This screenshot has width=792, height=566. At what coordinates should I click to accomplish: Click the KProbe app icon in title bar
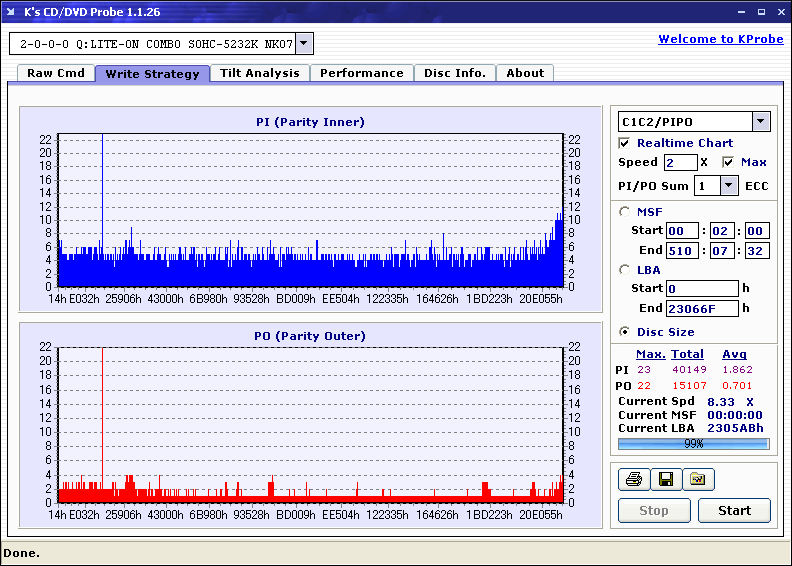[x=13, y=12]
